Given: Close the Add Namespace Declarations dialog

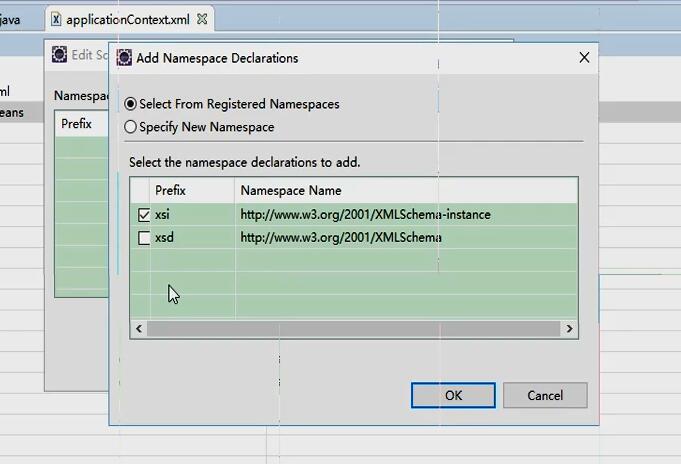Looking at the screenshot, I should point(584,57).
